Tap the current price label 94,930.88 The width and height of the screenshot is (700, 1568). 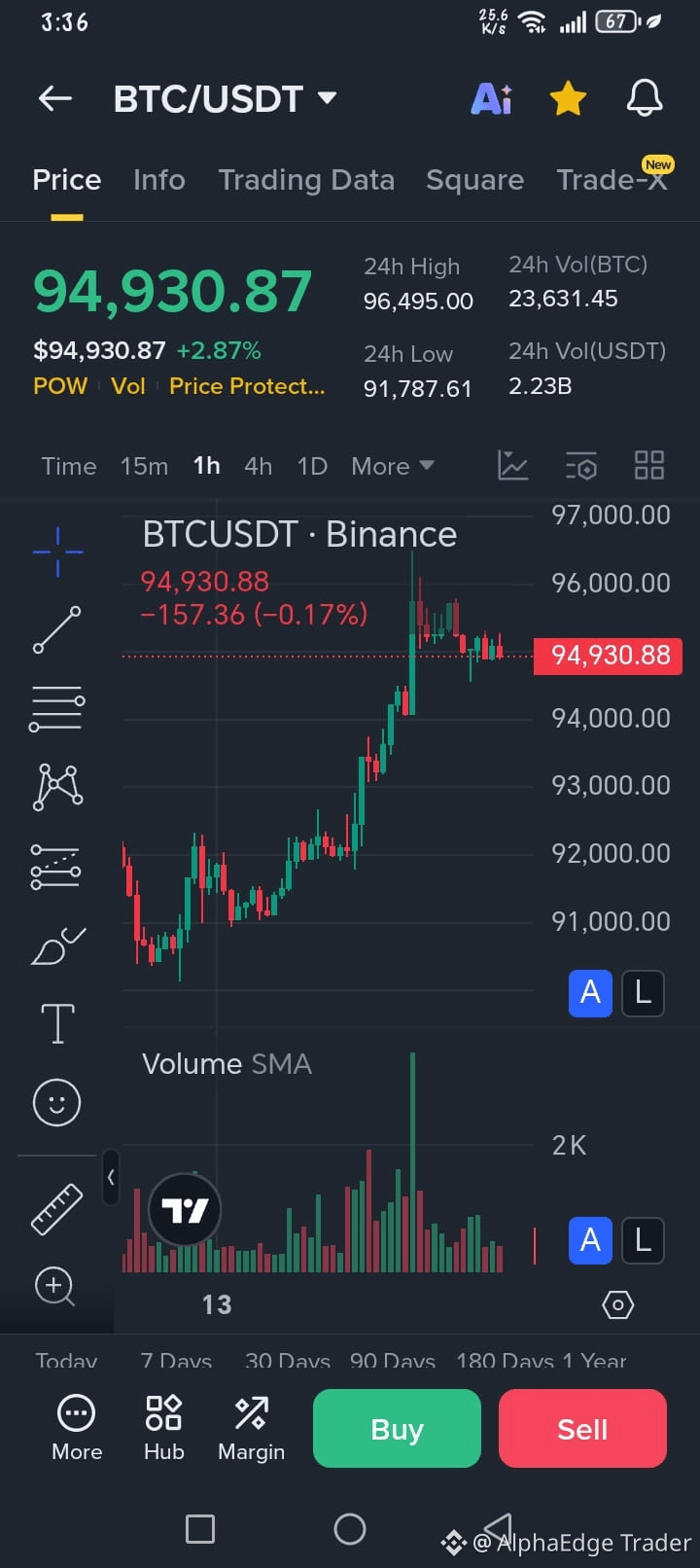pos(609,656)
